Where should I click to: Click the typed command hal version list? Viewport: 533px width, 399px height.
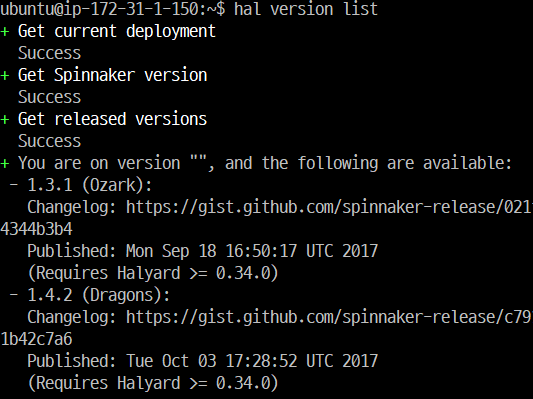click(x=306, y=9)
